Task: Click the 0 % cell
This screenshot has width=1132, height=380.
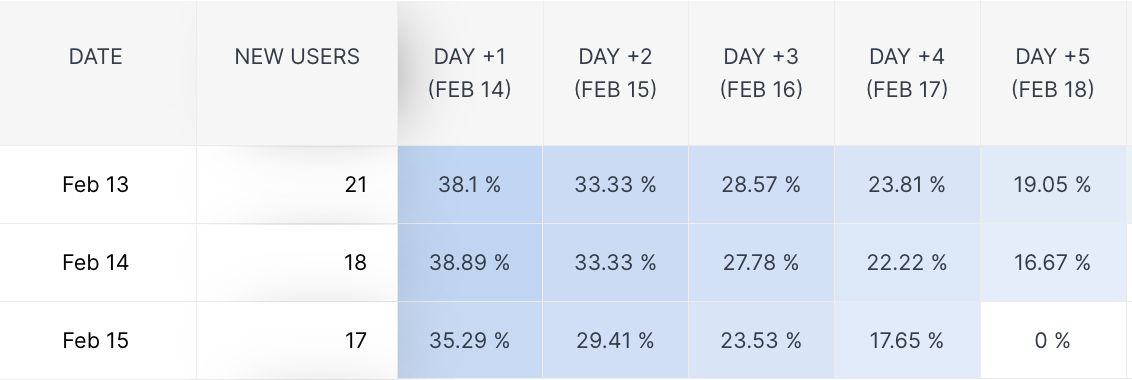Action: pos(1053,340)
